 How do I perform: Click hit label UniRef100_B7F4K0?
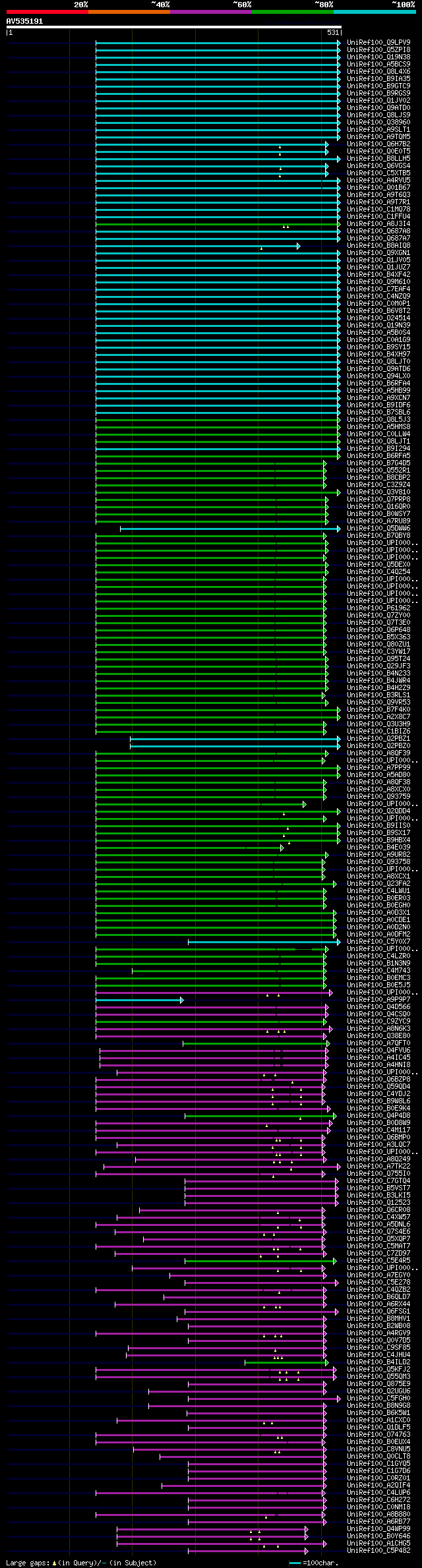(378, 710)
